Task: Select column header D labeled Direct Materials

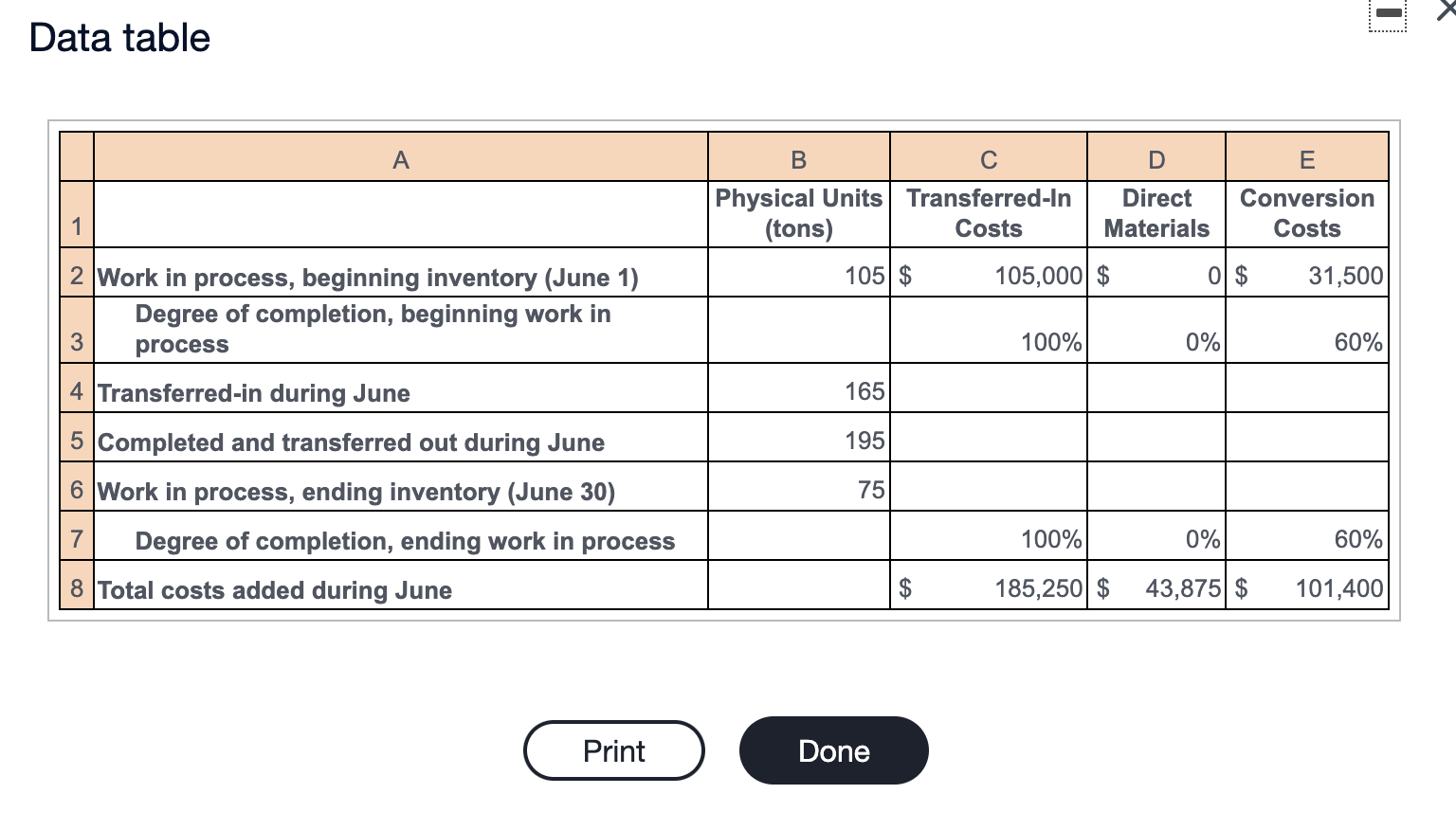Action: pos(1156,157)
